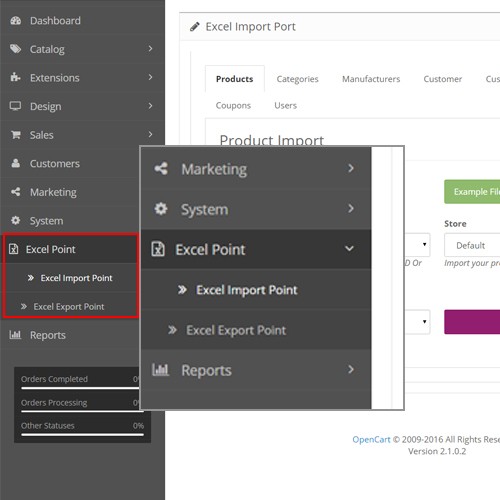This screenshot has width=500, height=500.
Task: Click the Product Import heading
Action: (x=271, y=140)
